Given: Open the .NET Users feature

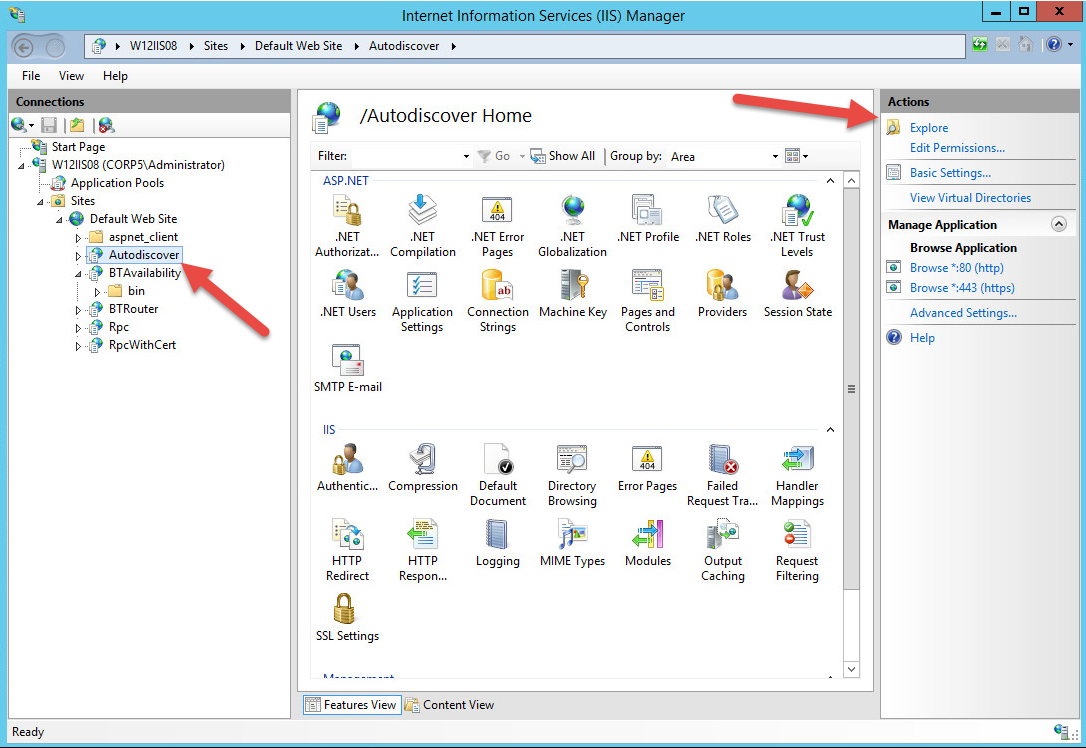Looking at the screenshot, I should [x=347, y=294].
